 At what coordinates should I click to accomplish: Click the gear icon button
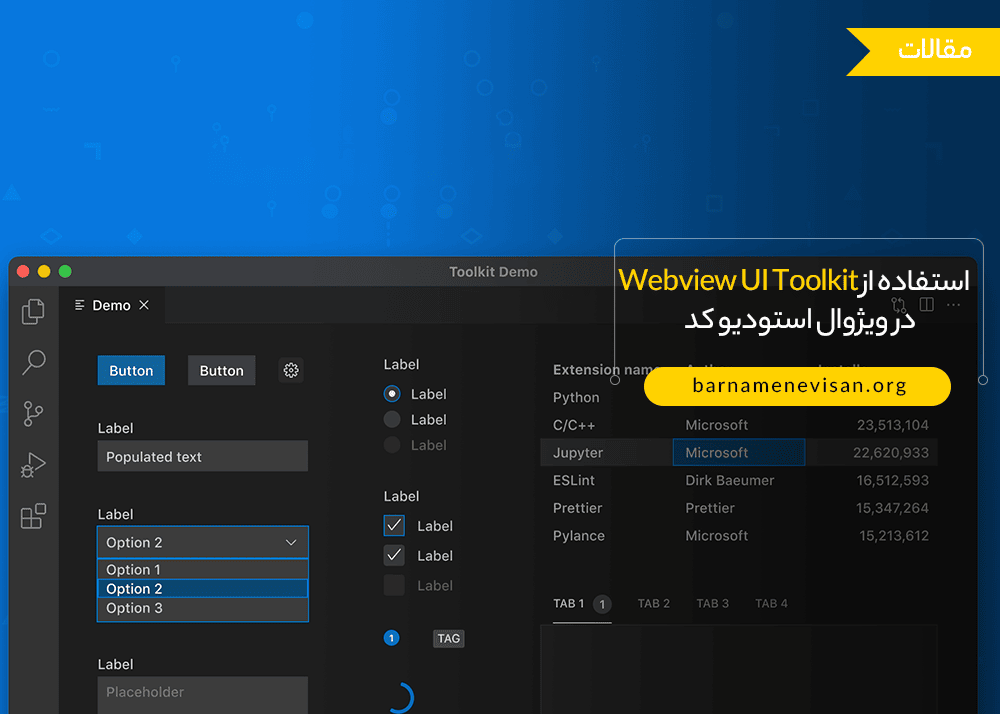point(291,370)
